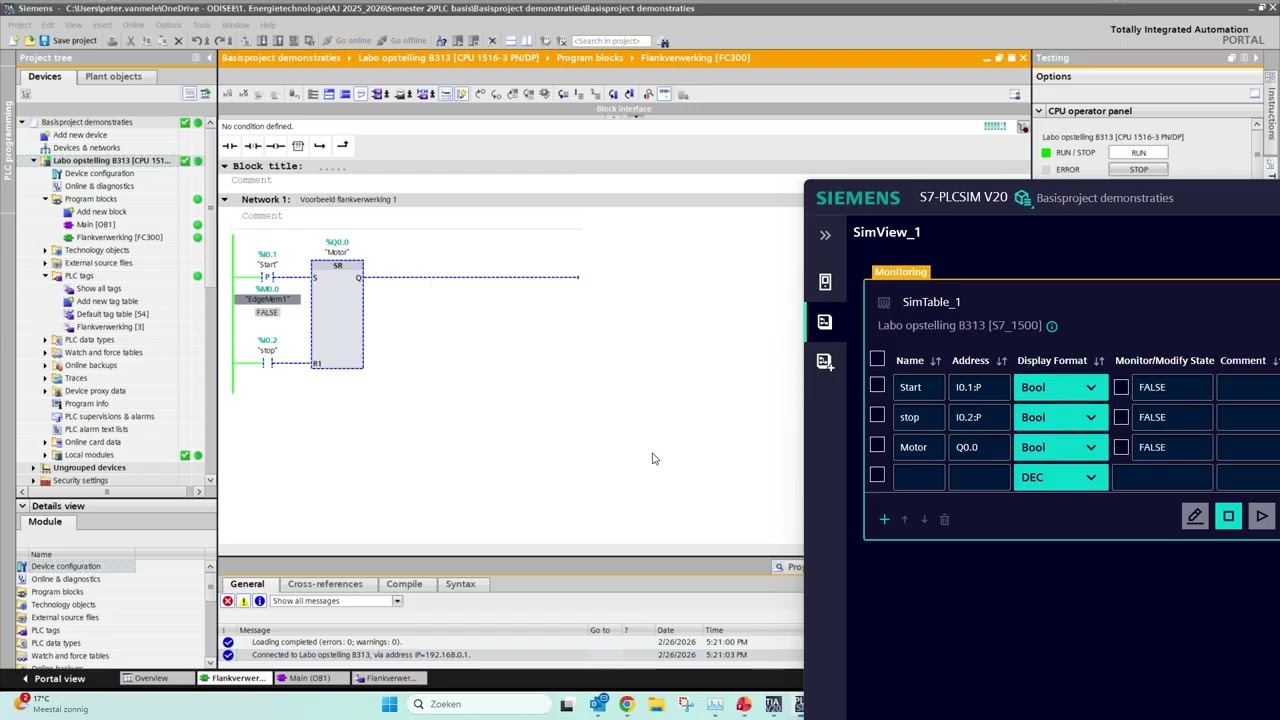Open the Online menu
The height and width of the screenshot is (720, 1280).
point(133,25)
